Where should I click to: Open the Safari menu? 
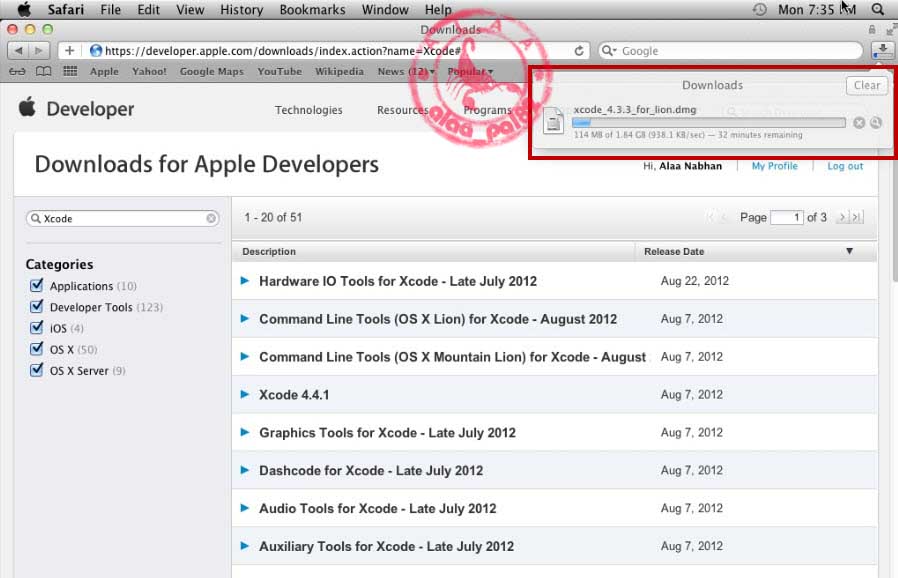click(x=65, y=10)
